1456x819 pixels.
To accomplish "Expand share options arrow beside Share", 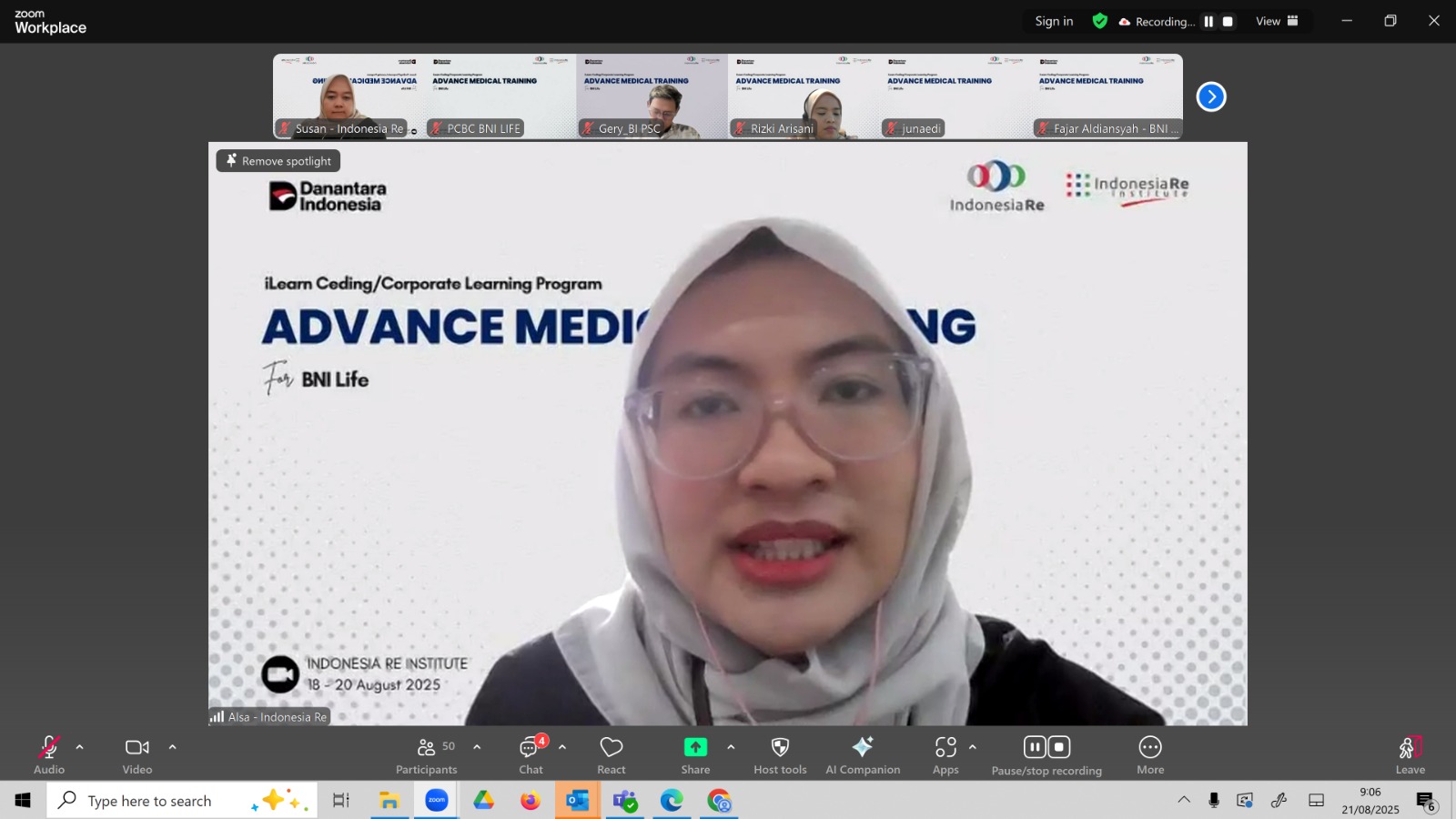I will click(731, 747).
